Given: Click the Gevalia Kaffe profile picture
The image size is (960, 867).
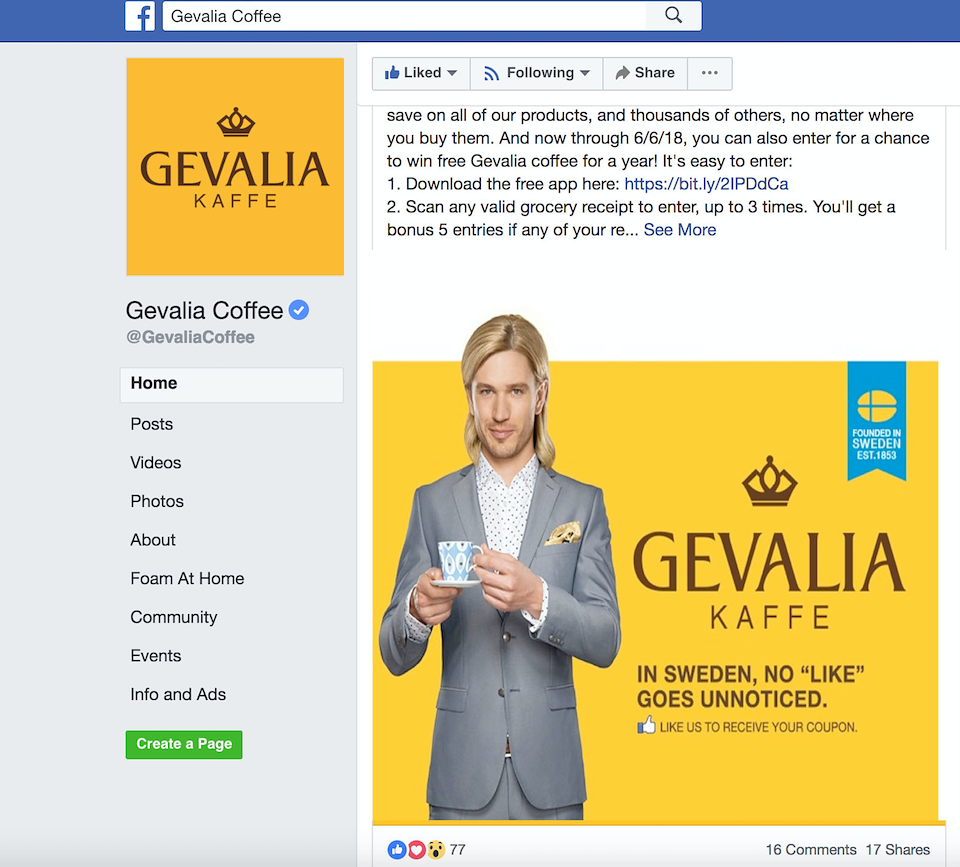Looking at the screenshot, I should tap(235, 167).
